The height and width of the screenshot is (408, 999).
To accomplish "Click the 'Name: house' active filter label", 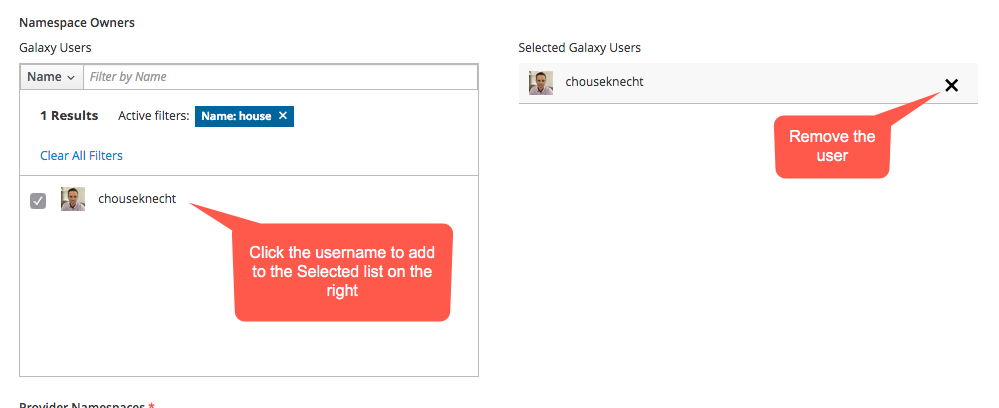I will click(236, 116).
